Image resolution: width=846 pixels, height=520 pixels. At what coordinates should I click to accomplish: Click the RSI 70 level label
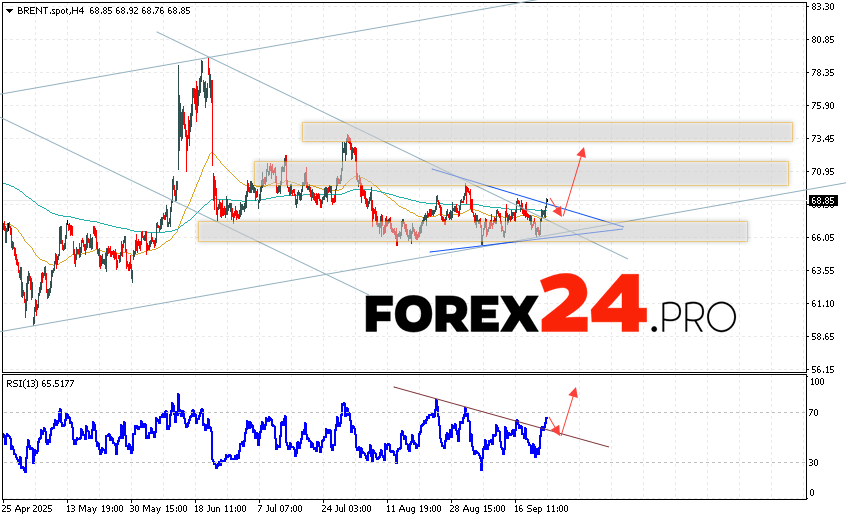tap(817, 412)
